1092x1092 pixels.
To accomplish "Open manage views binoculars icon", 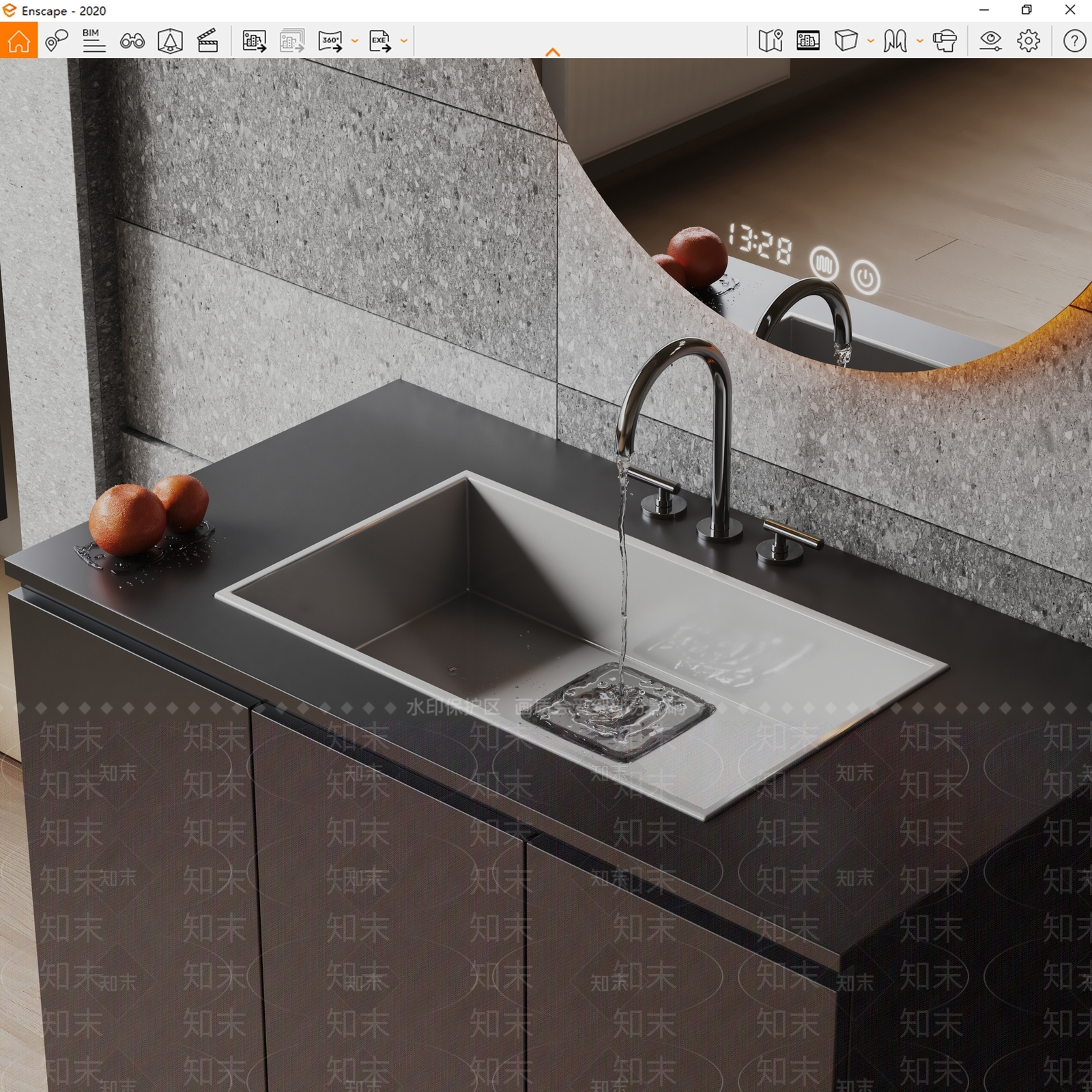I will coord(132,42).
